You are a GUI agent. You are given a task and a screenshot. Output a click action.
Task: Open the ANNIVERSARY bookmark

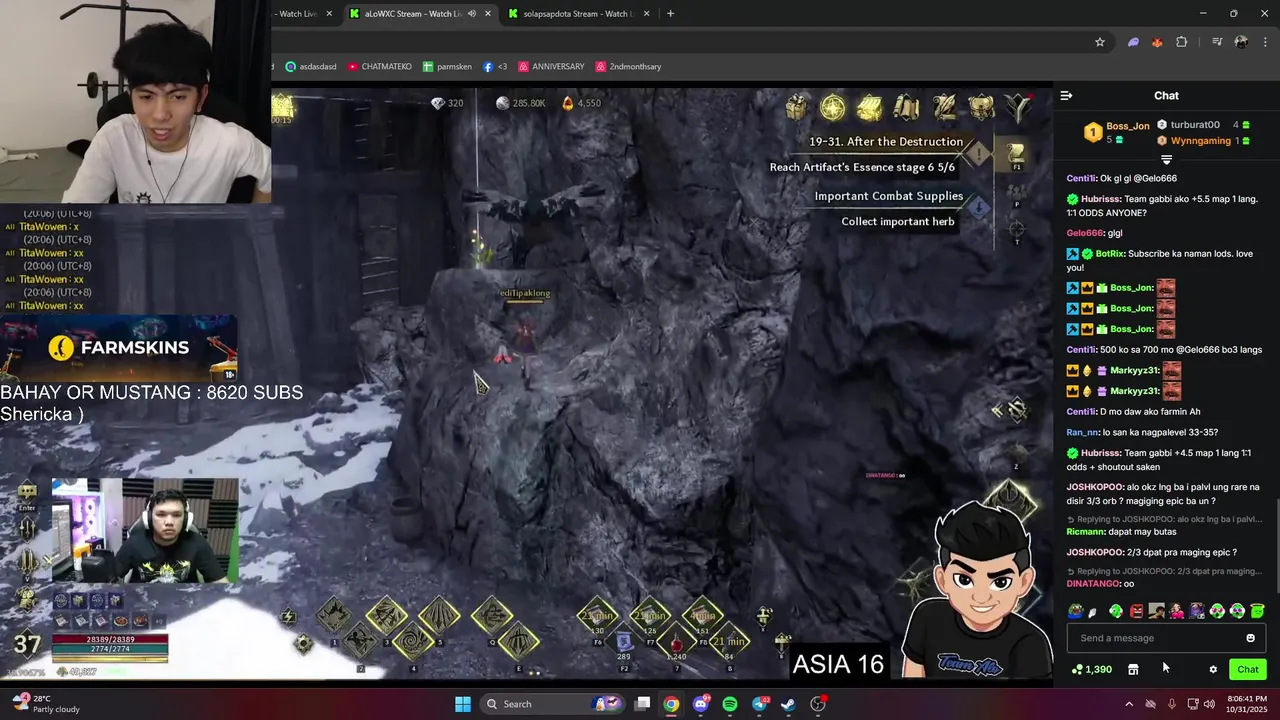[551, 67]
